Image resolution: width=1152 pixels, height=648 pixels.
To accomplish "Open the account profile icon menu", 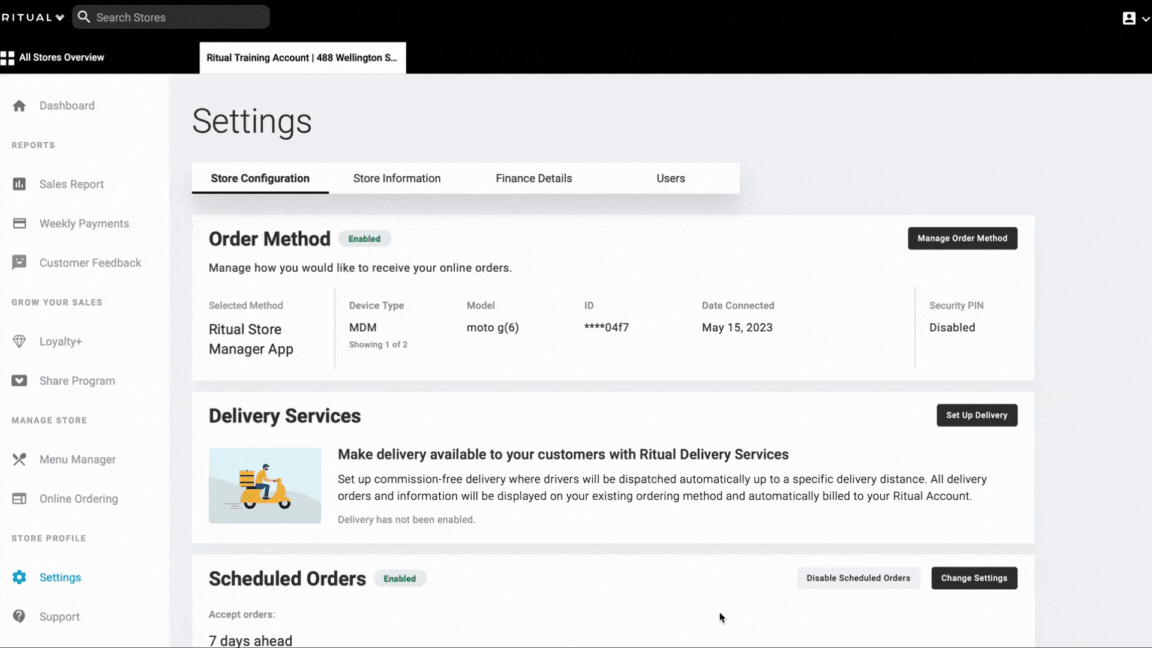I will (1128, 18).
